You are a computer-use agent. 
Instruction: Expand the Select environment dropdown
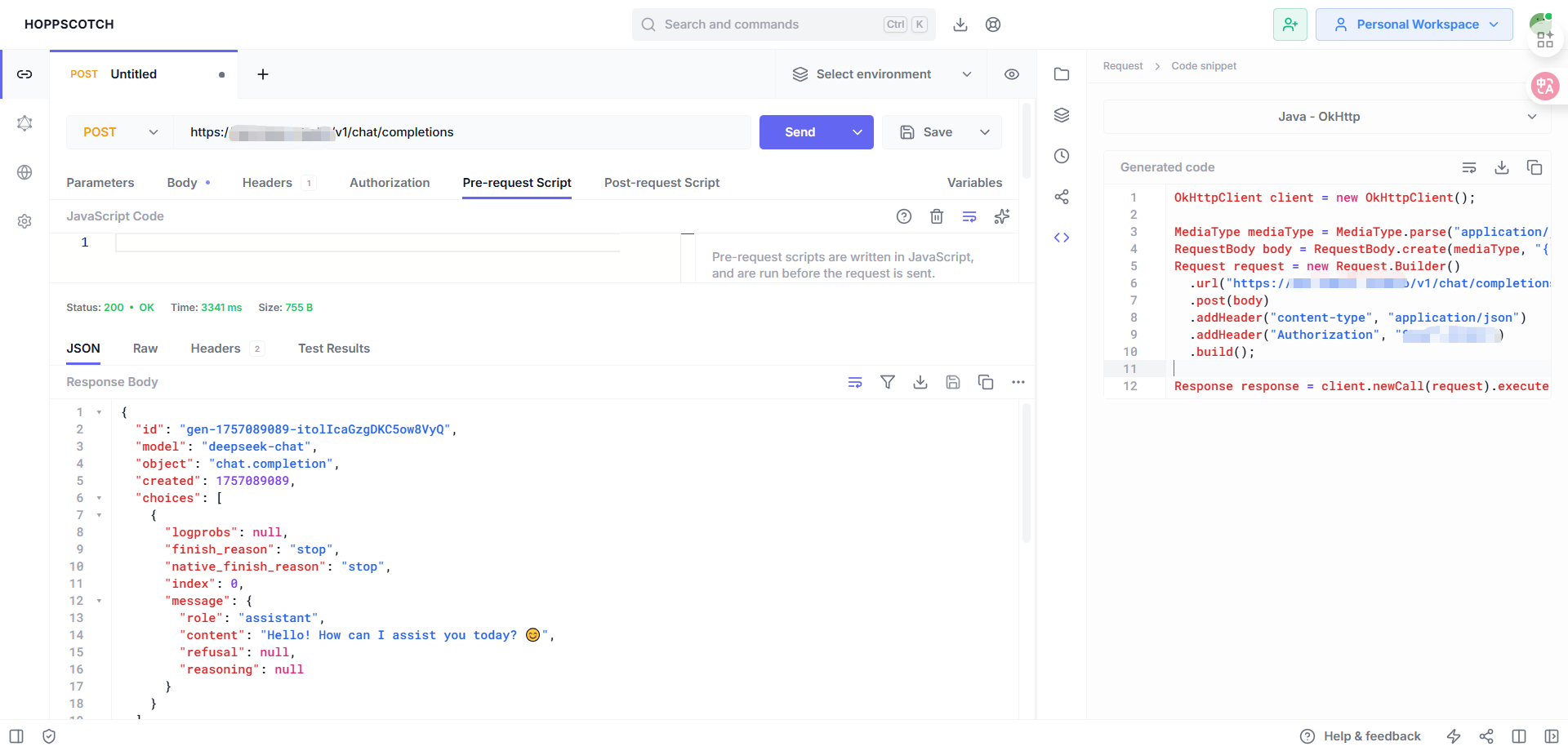coord(882,74)
